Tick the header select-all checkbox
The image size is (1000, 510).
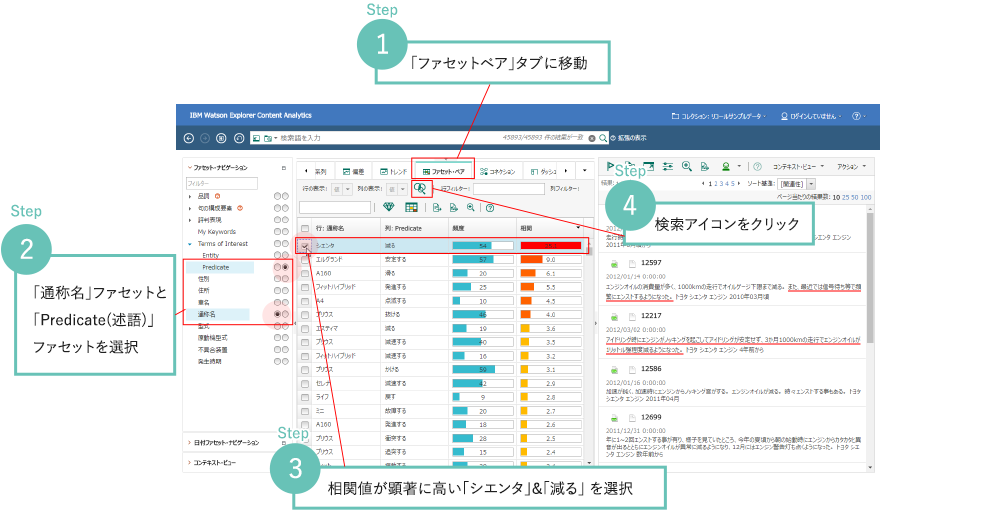[305, 228]
